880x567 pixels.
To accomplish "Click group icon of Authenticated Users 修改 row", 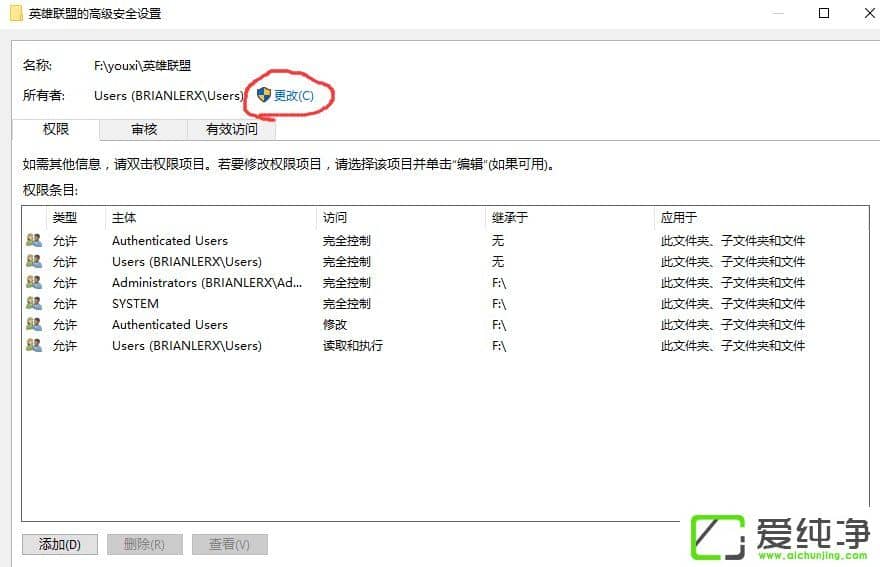I will tap(34, 324).
